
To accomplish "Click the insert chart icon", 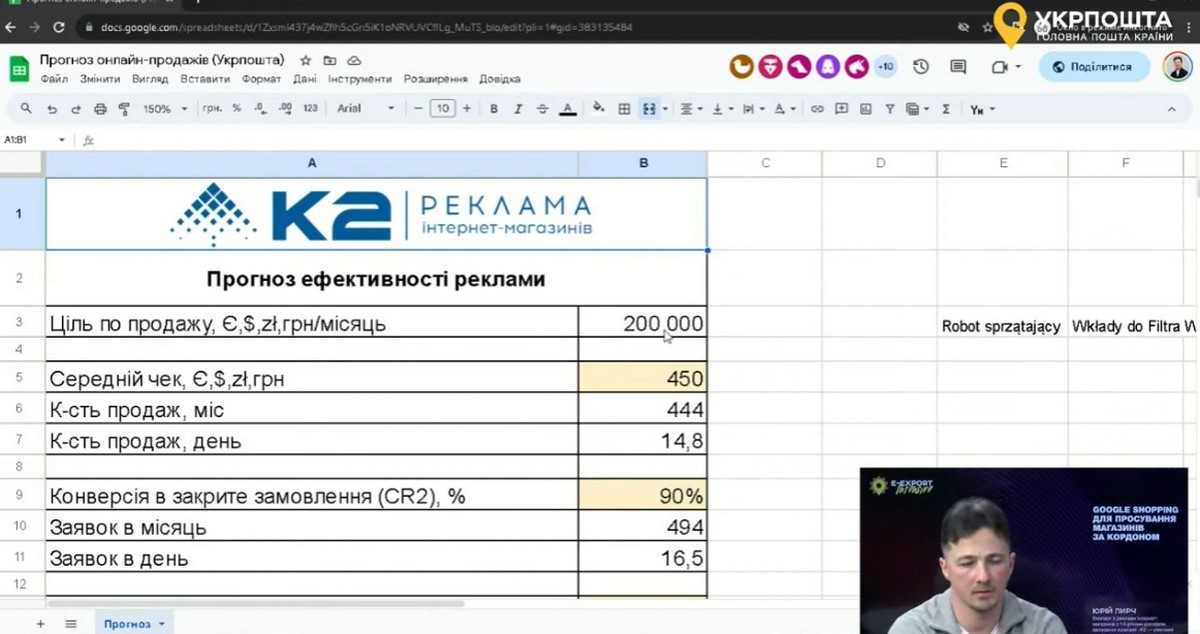I will [865, 109].
